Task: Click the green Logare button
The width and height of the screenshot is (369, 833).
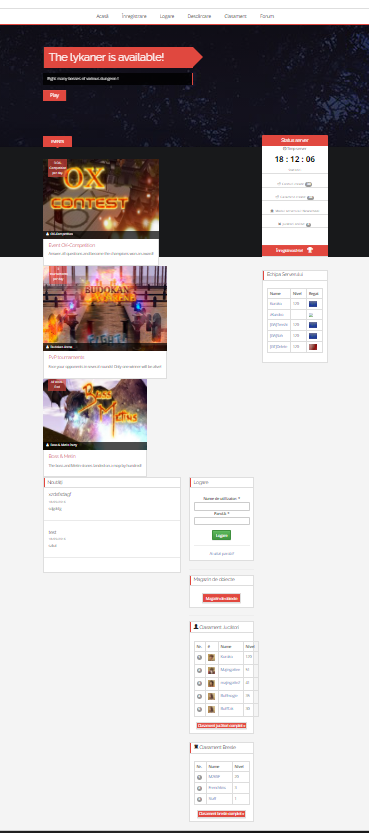Action: tap(221, 536)
